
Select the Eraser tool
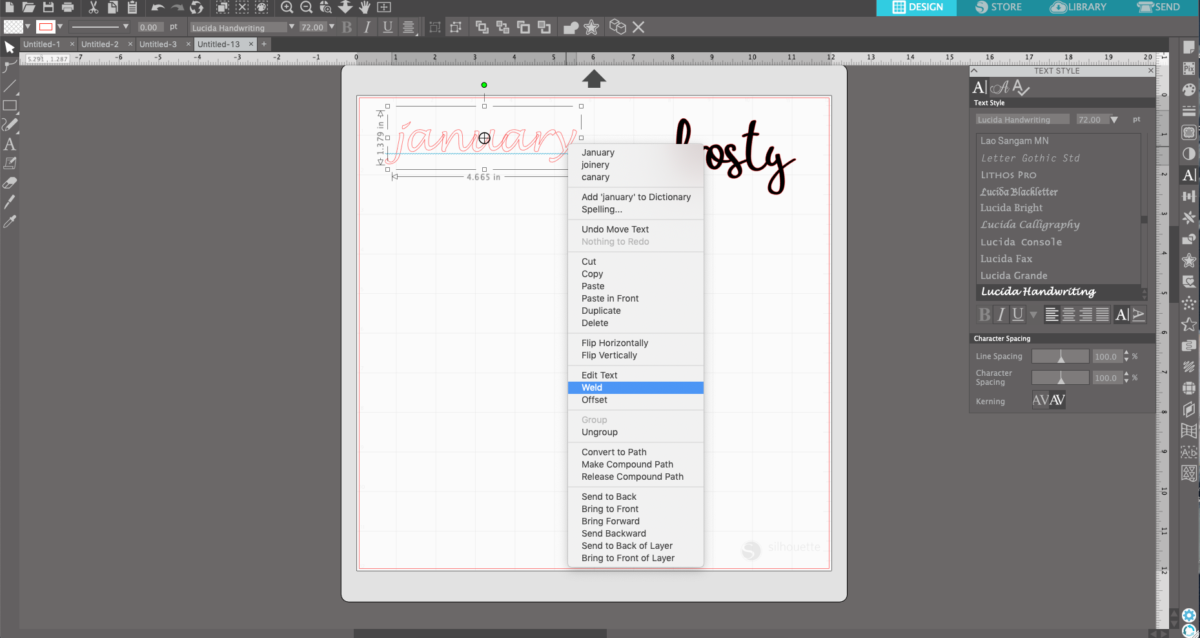(x=9, y=183)
